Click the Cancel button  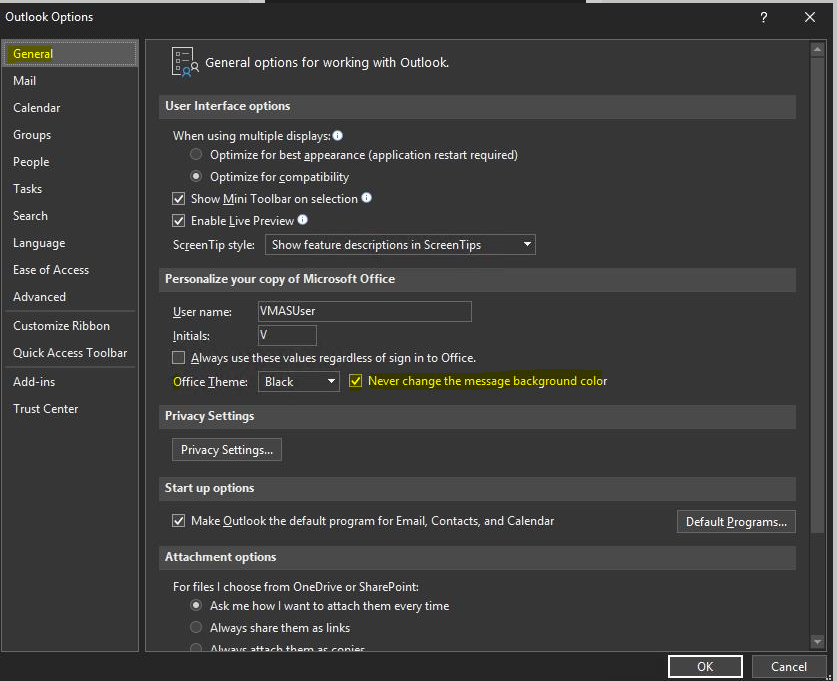tap(788, 667)
